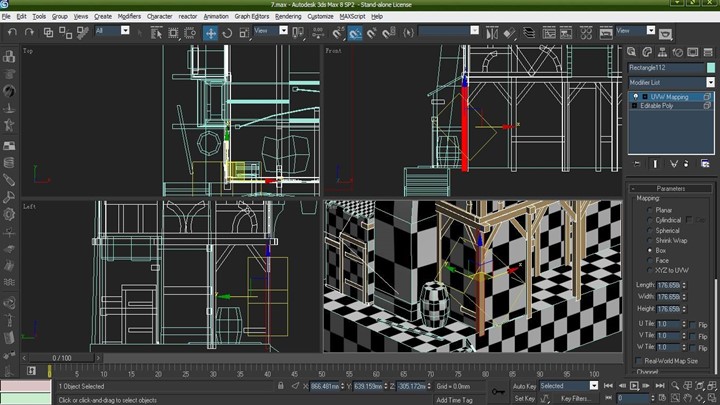Screen dimensions: 720x405
Task: Open the Modifier List dropdown
Action: point(710,82)
